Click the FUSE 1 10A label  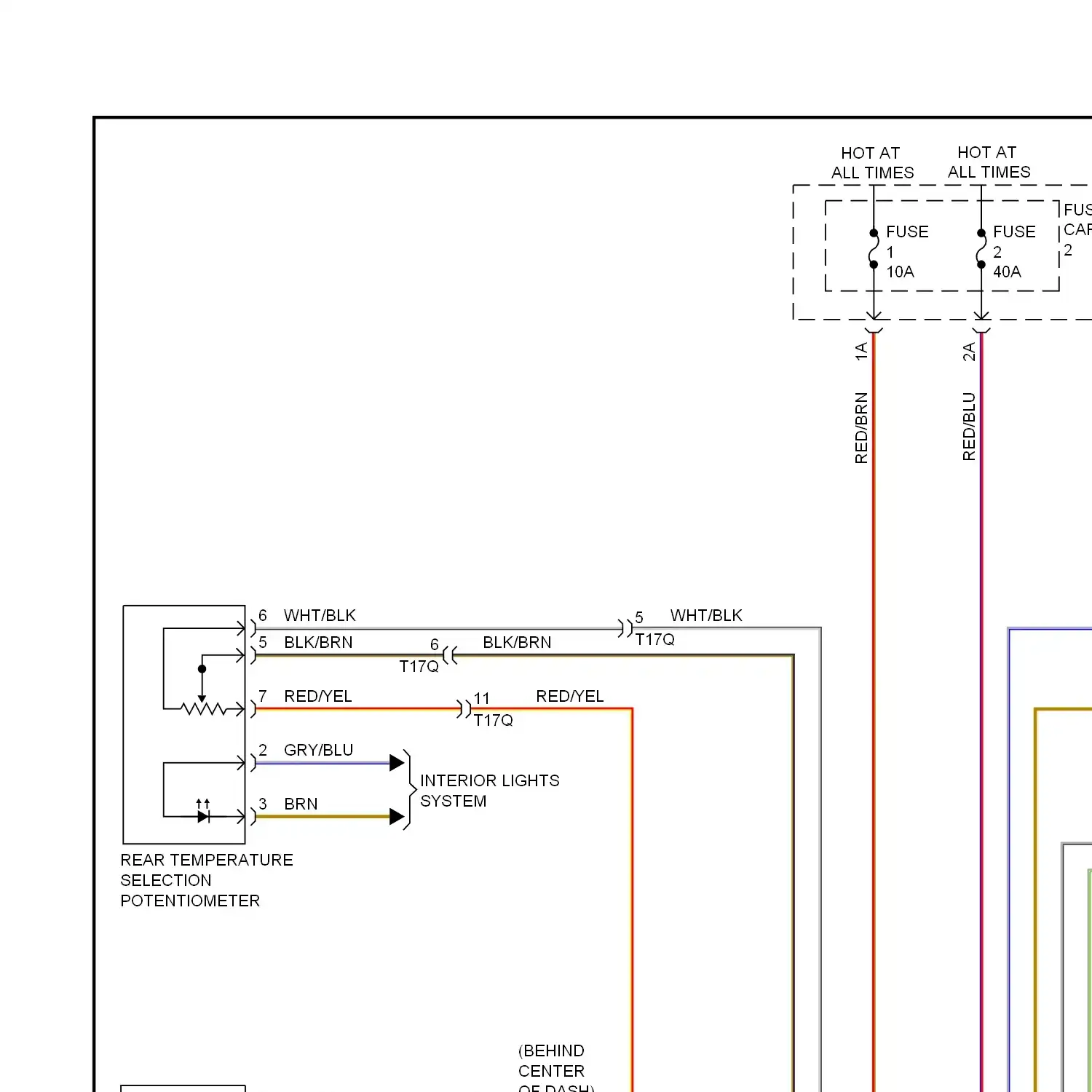click(x=907, y=252)
